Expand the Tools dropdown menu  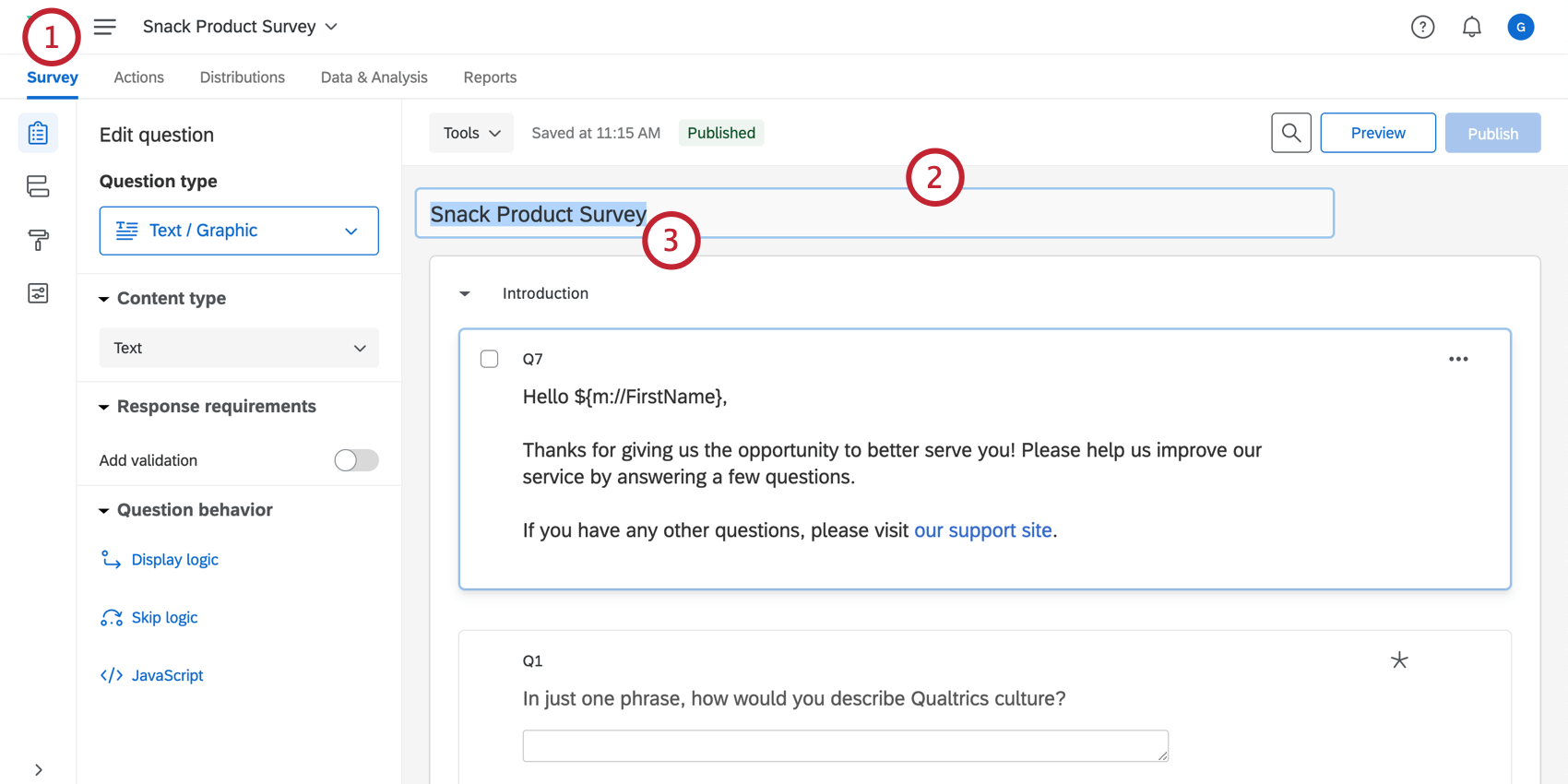[x=471, y=133]
